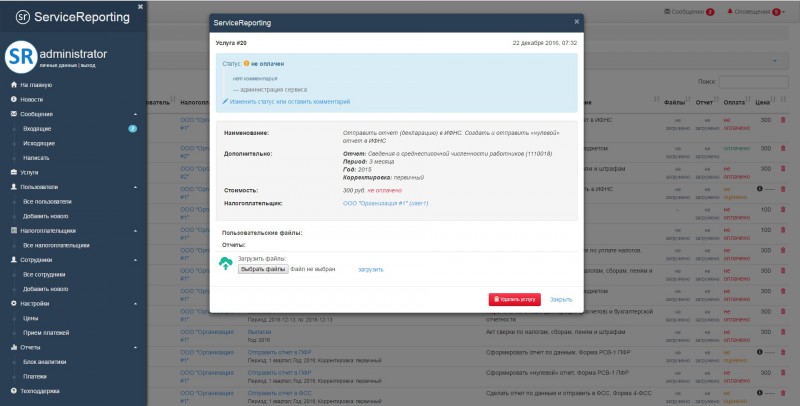Collapse the Отчеты sidebar section
Viewport: 800px width, 406px height.
136,347
